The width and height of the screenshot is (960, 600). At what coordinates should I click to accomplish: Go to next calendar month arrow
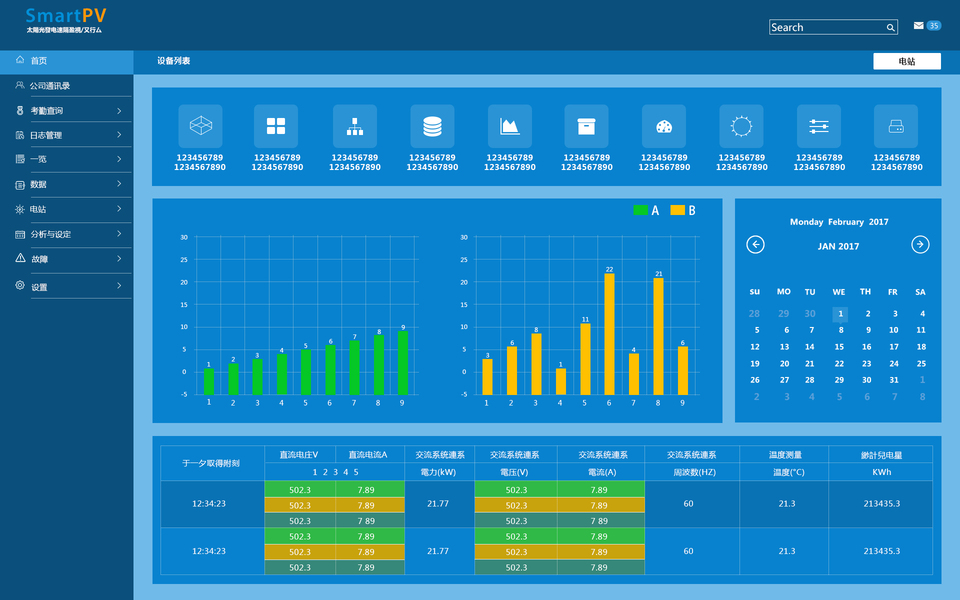tap(920, 245)
